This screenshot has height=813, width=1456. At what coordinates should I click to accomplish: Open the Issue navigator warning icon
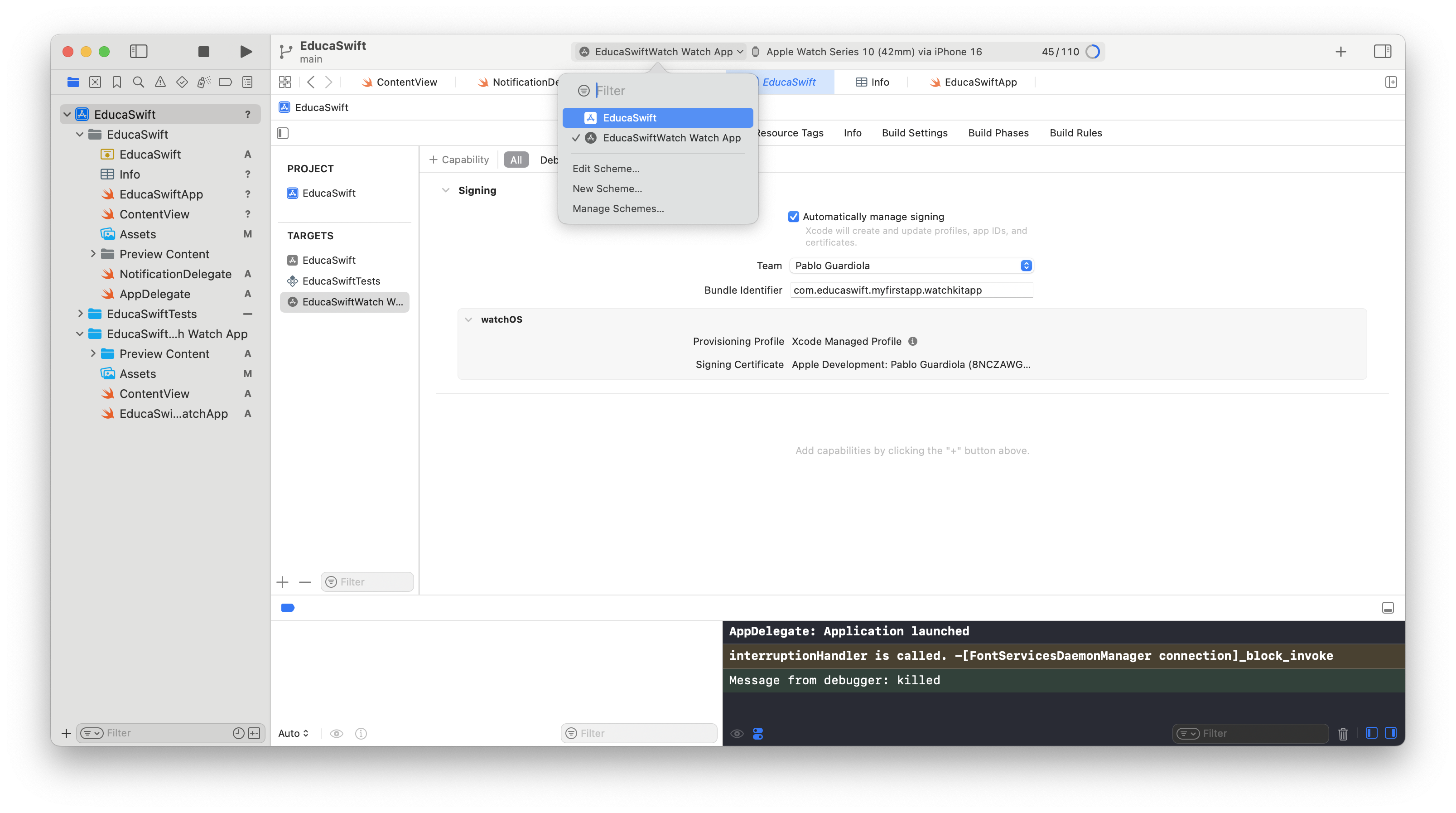point(160,82)
